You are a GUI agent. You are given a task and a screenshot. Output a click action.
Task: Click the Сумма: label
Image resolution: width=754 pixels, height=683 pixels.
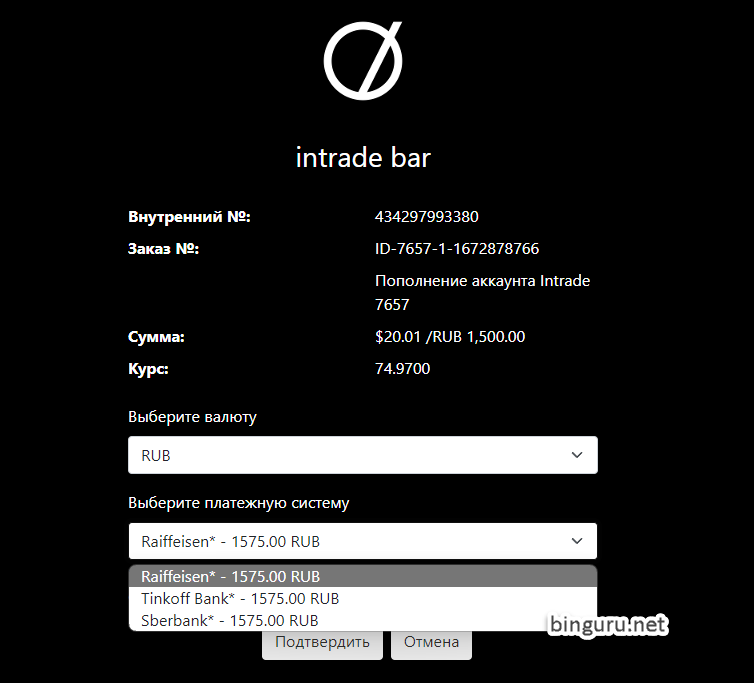[156, 337]
